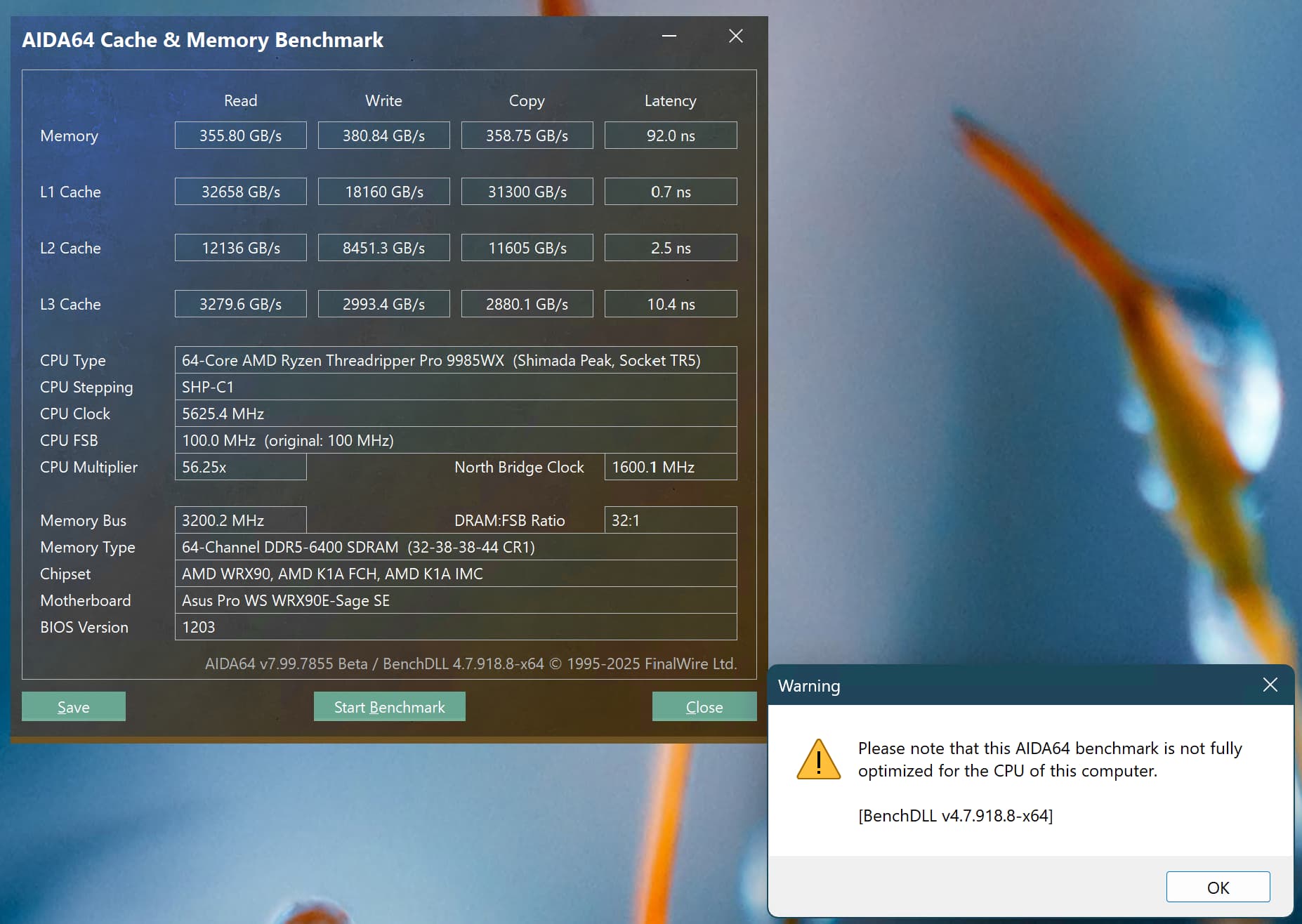This screenshot has height=924, width=1302.
Task: Click the Motherboard name field
Action: coord(455,600)
